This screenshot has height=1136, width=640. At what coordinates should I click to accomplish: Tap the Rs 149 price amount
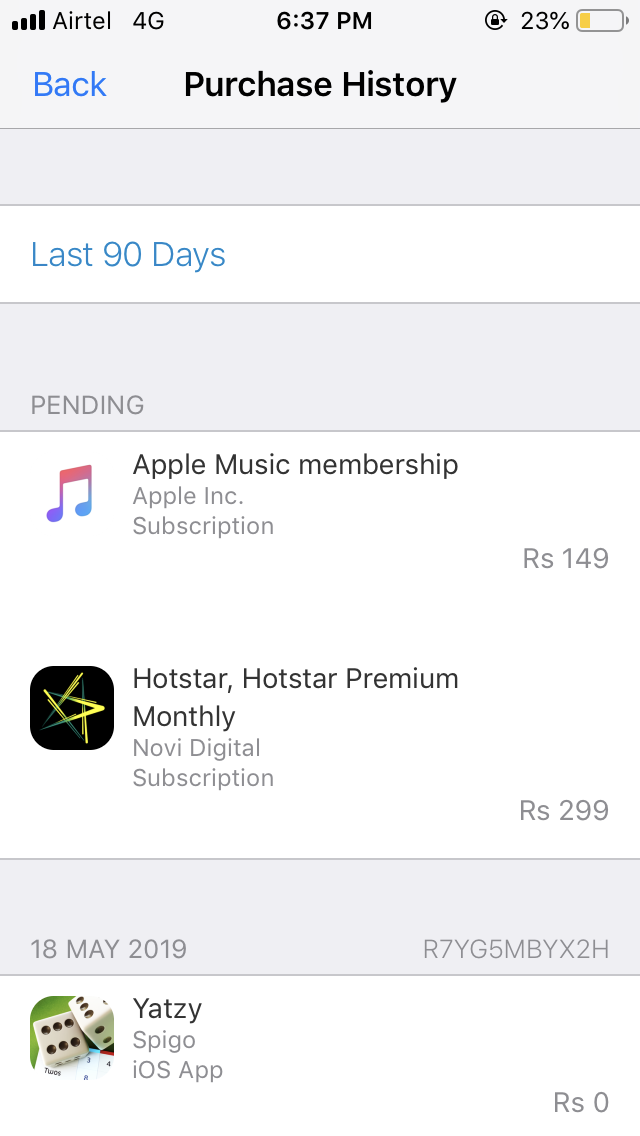(565, 559)
